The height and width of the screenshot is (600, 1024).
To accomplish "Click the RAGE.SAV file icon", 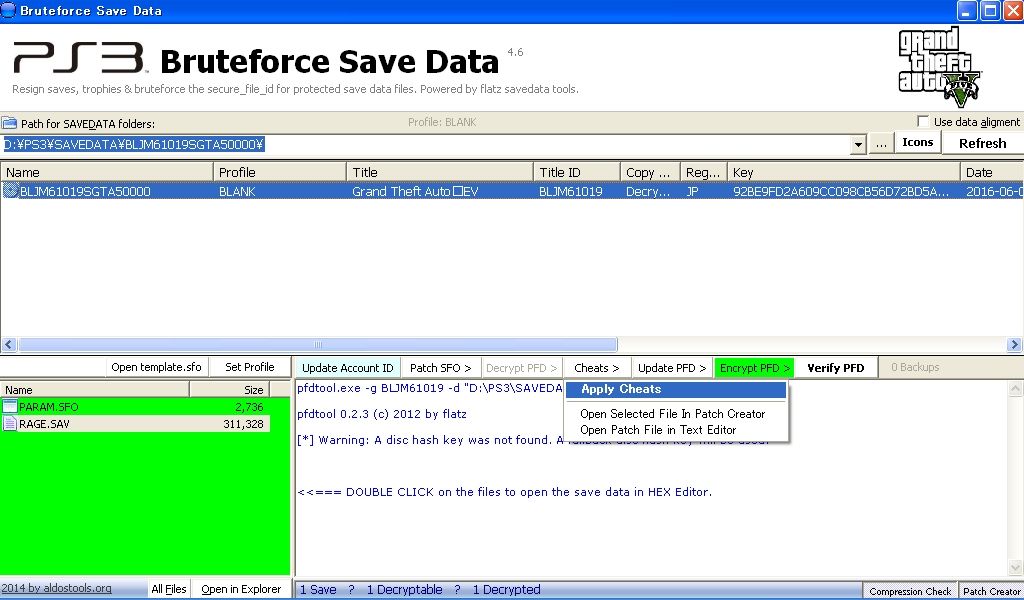I will (x=10, y=424).
